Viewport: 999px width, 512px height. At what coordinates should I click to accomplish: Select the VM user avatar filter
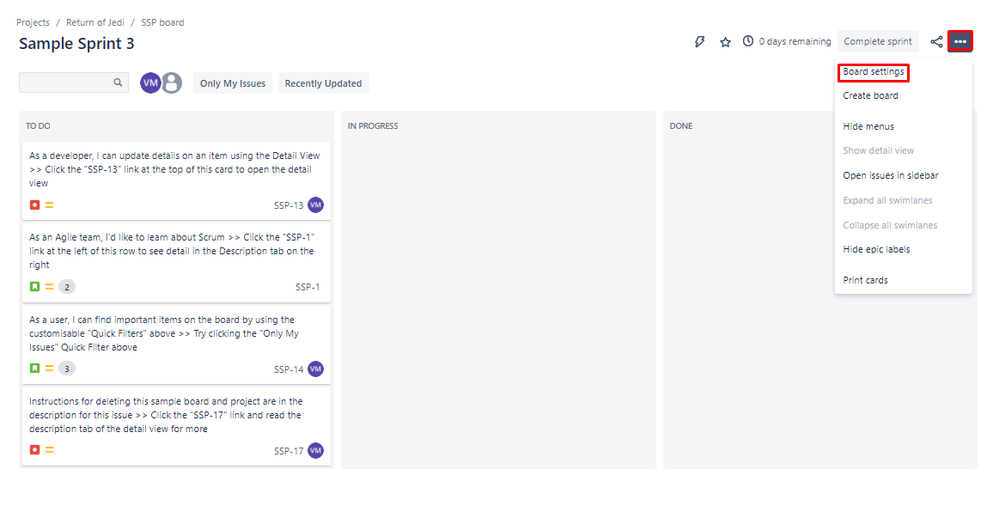coord(150,83)
